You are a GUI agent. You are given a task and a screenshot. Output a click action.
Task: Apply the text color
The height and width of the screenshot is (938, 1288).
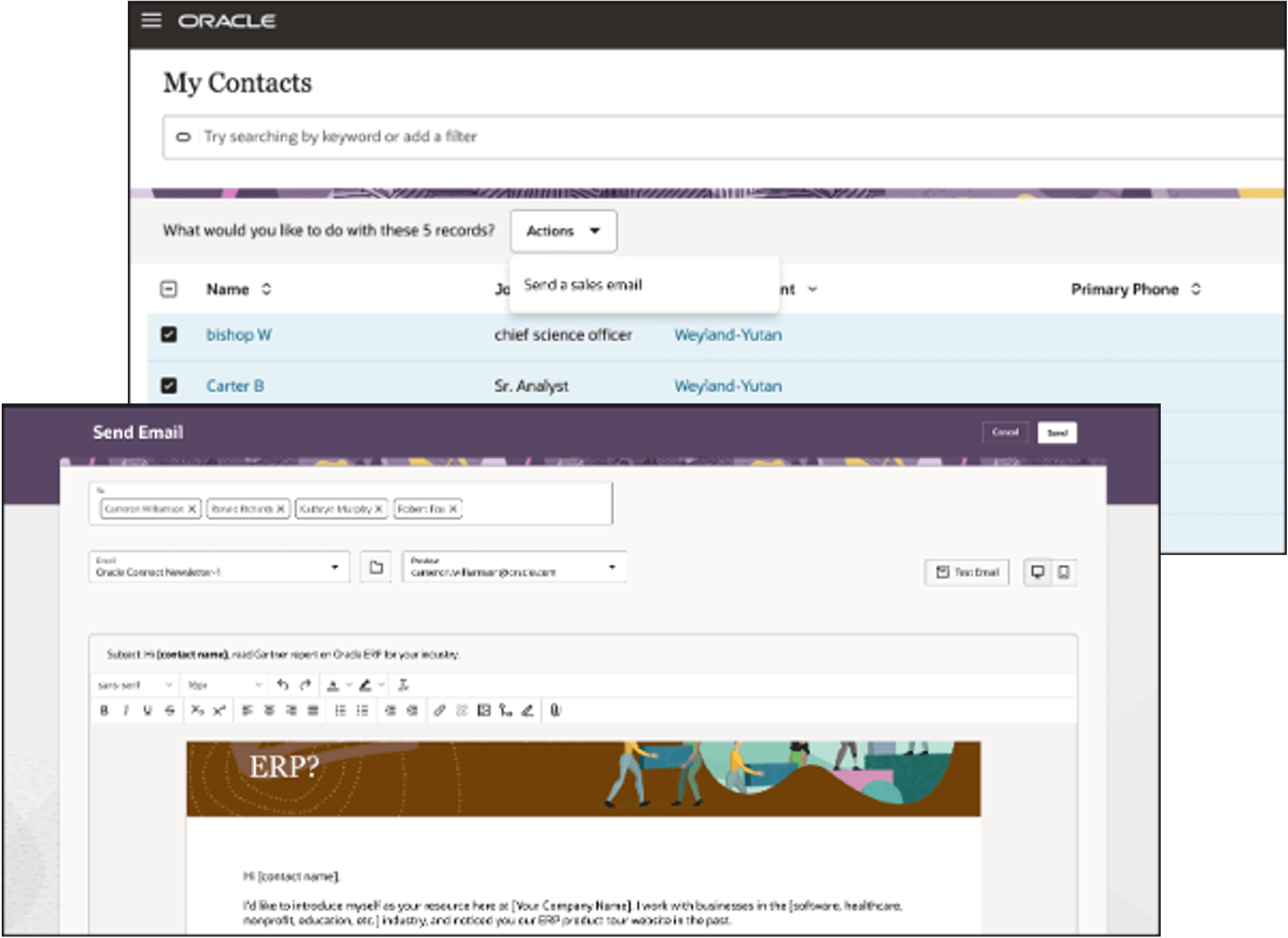[333, 686]
